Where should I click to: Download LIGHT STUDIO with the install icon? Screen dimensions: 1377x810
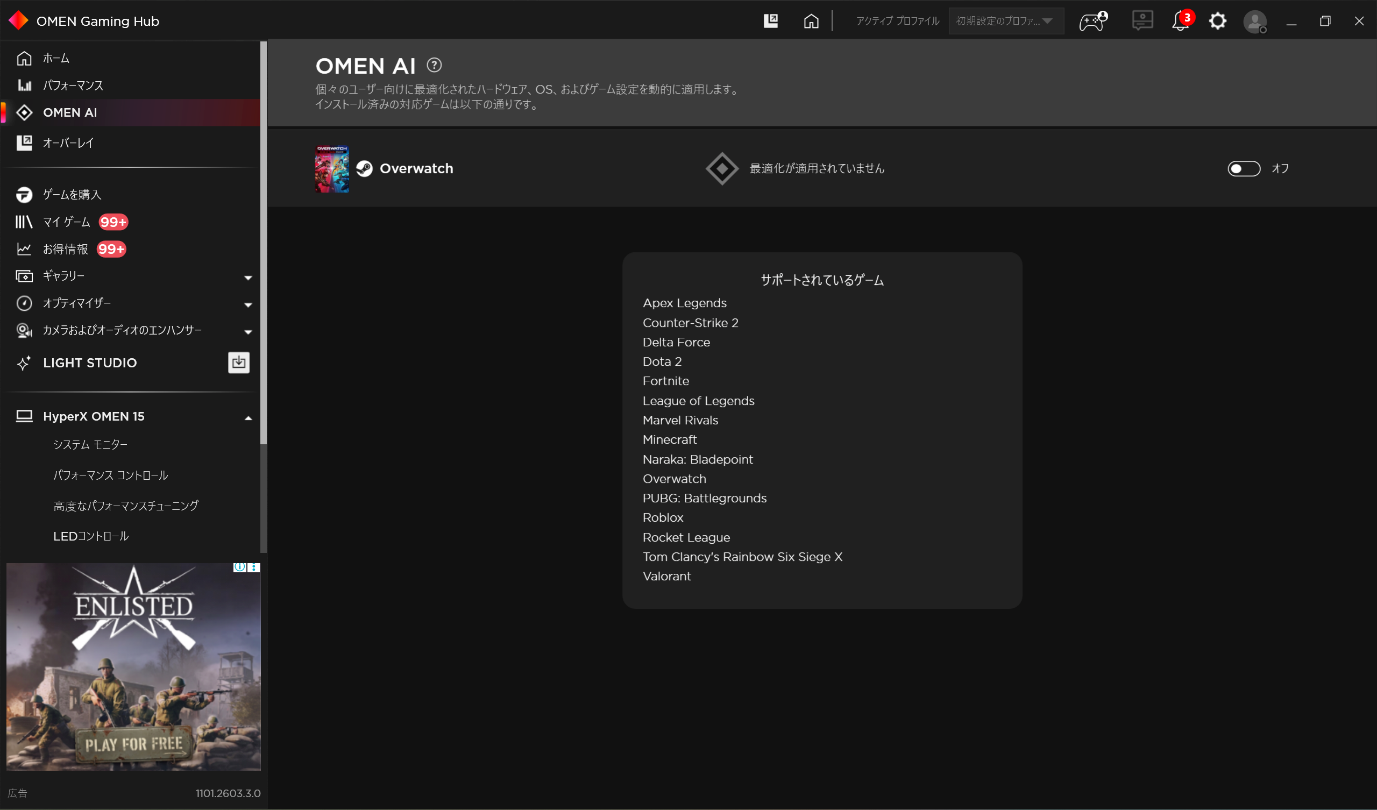(238, 363)
